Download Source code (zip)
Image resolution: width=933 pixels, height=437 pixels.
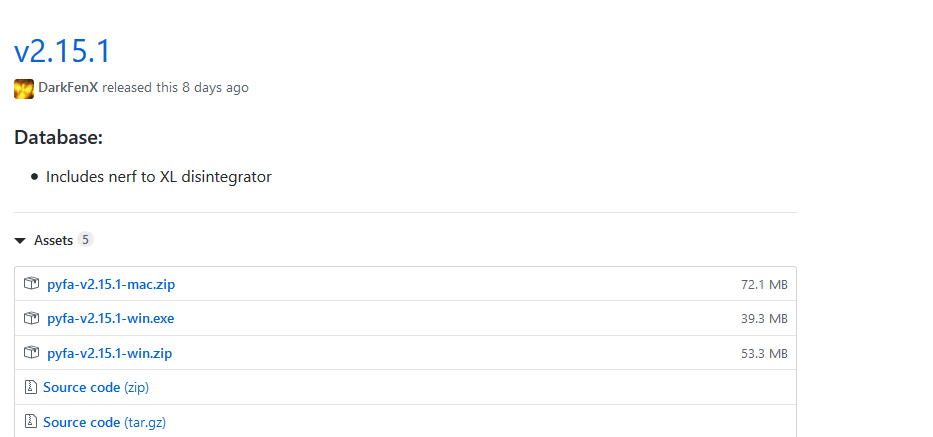(x=96, y=388)
